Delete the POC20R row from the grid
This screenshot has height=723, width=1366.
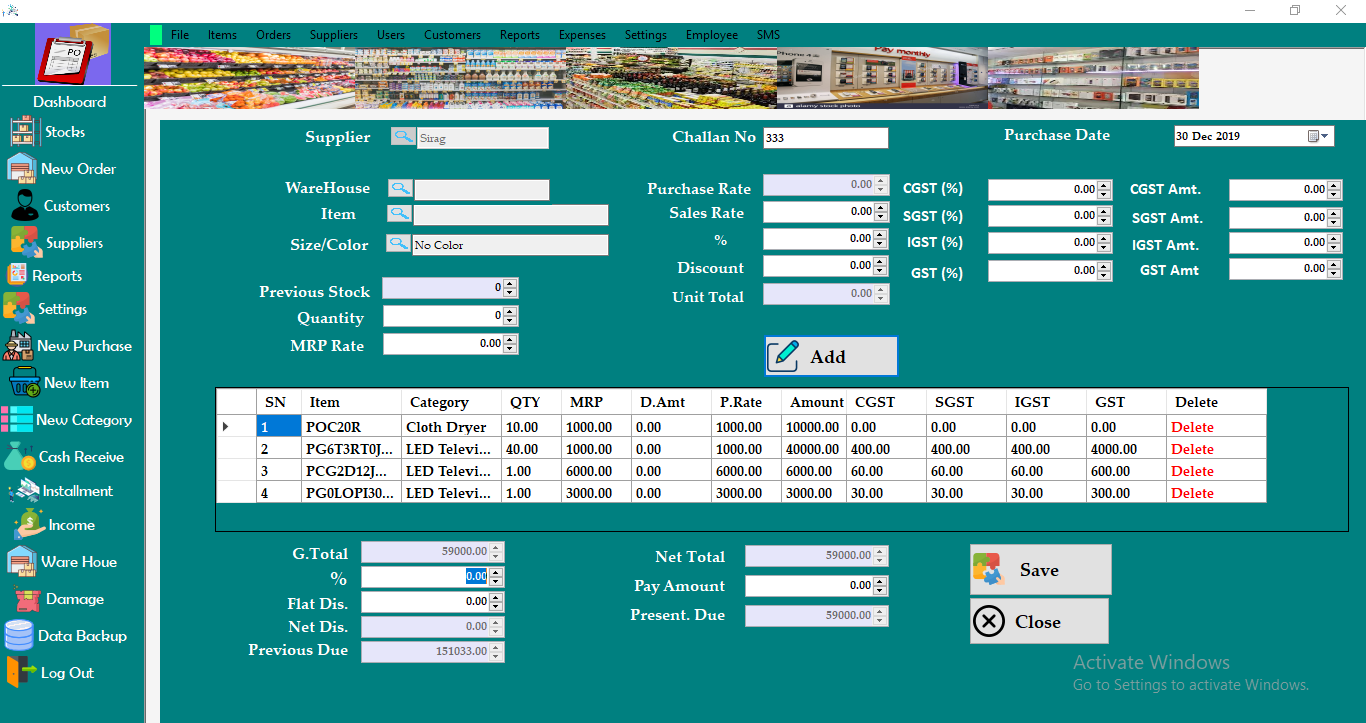[1192, 426]
